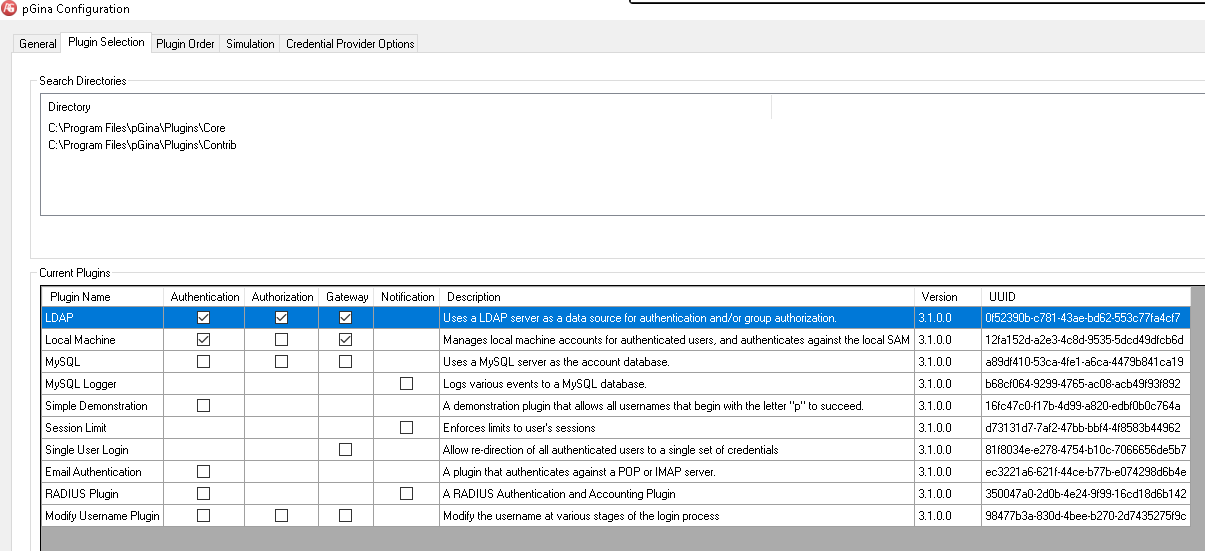Image resolution: width=1205 pixels, height=551 pixels.
Task: Select the Plugins\Core search directory
Action: [137, 128]
